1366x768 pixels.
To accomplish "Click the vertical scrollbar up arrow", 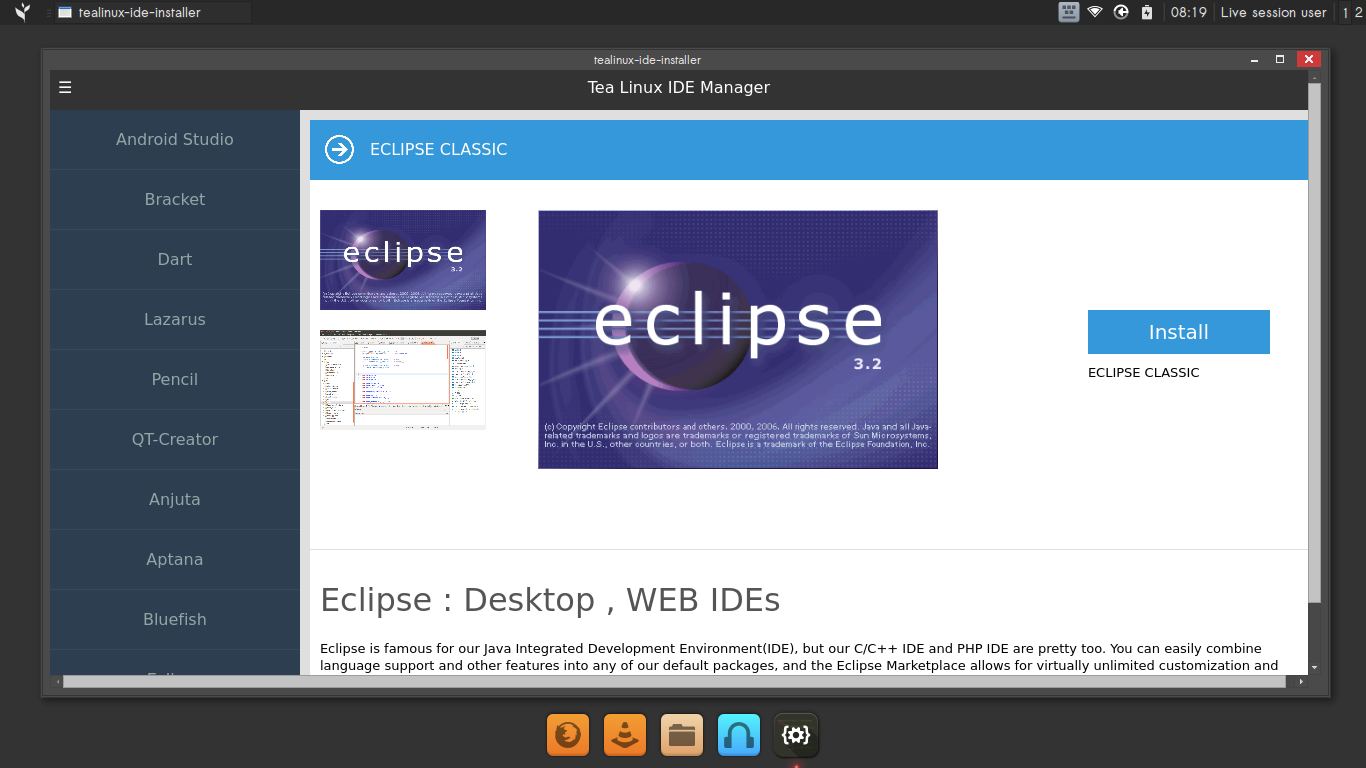I will tap(1314, 77).
